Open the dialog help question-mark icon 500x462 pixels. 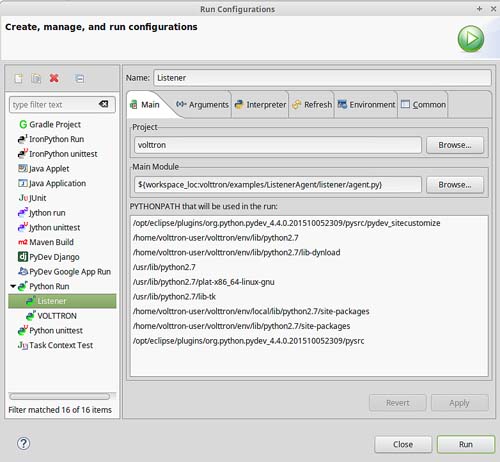(23, 443)
